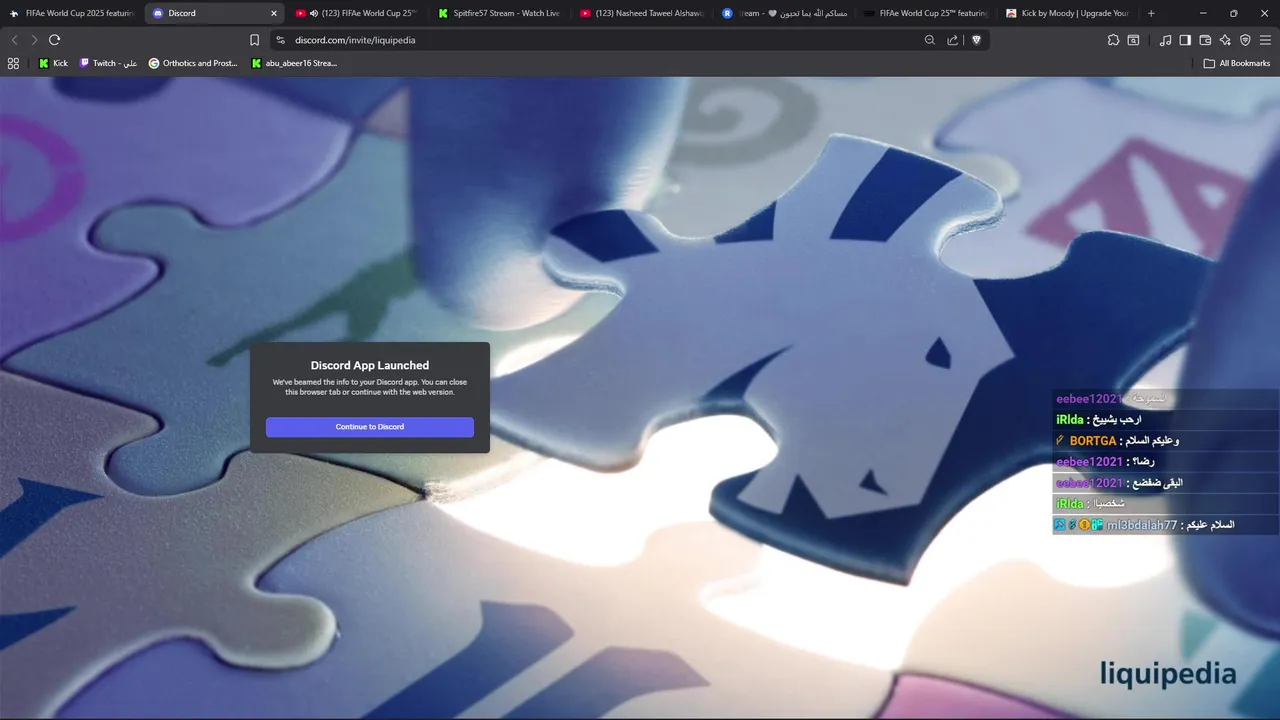Open the Kick bookmark

coord(54,63)
